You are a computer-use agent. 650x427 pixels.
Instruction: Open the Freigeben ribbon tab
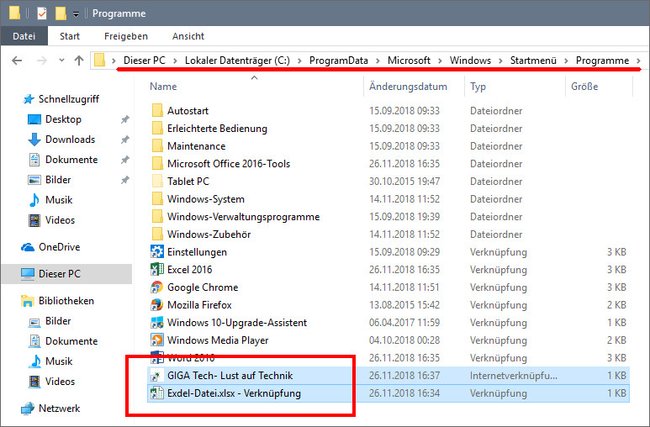126,36
